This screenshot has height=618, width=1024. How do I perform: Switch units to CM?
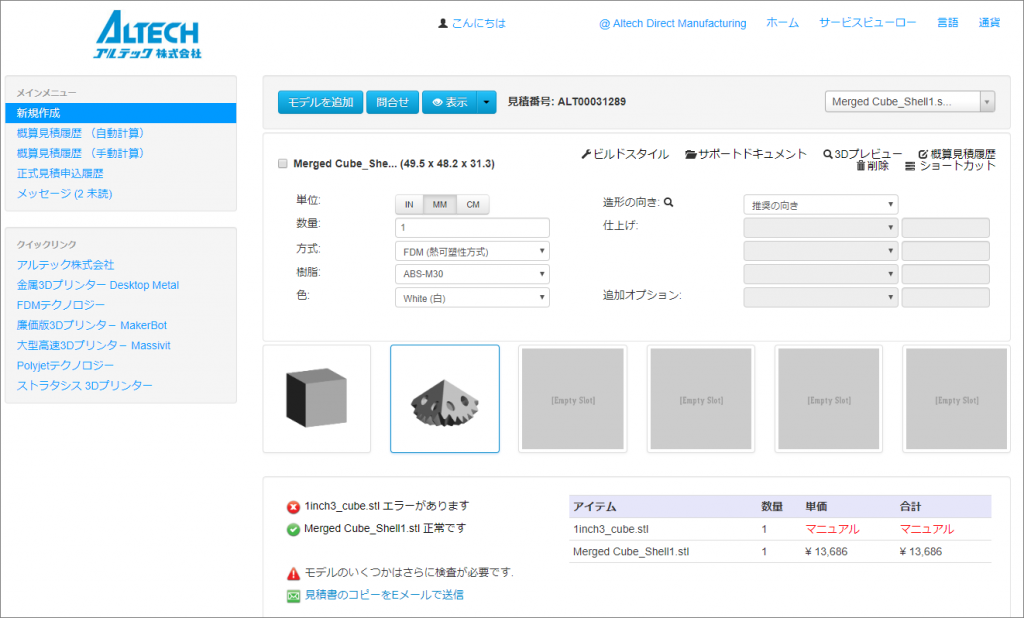[473, 205]
